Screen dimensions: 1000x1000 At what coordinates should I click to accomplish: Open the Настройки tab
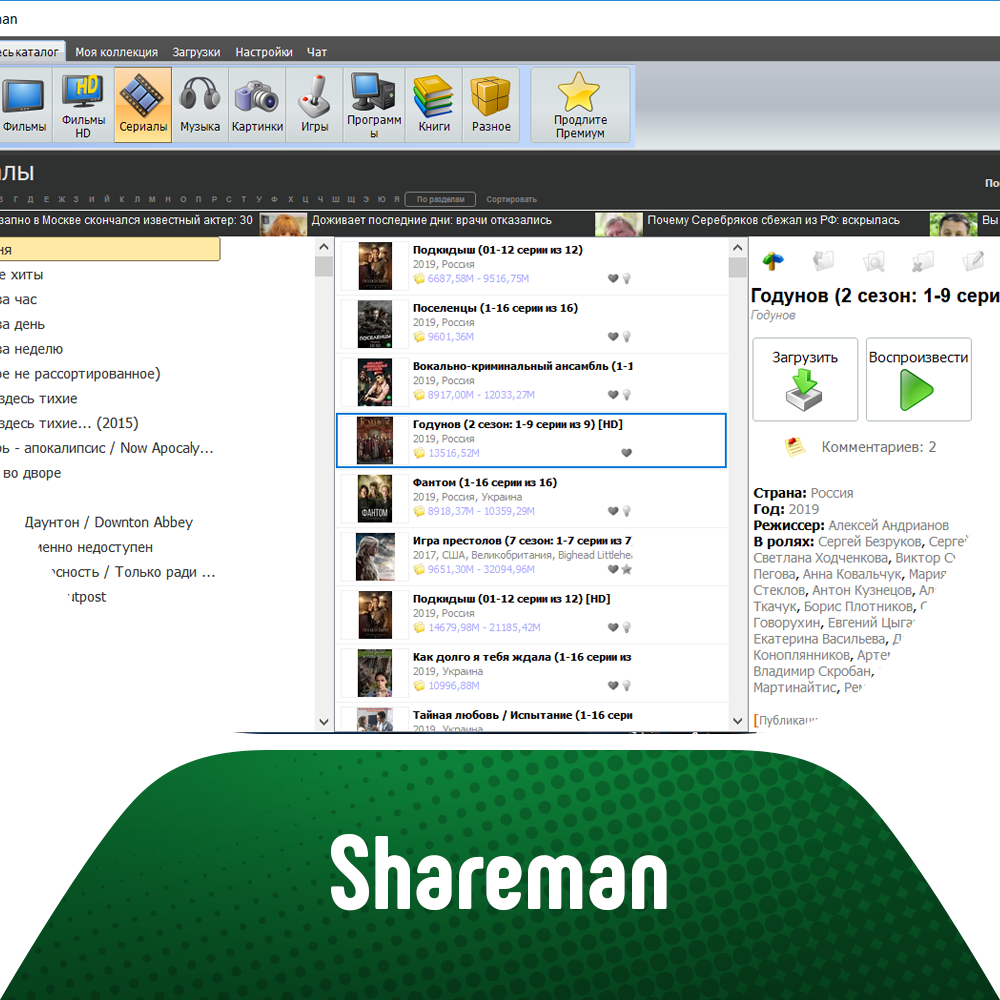click(263, 52)
